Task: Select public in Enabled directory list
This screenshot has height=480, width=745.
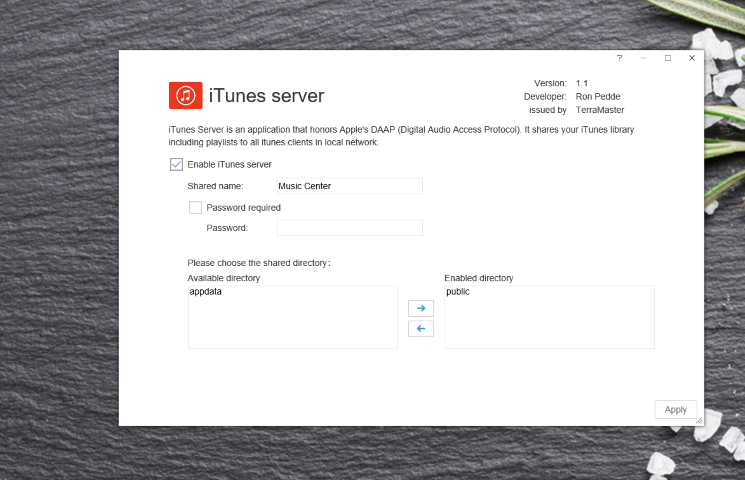Action: point(458,291)
